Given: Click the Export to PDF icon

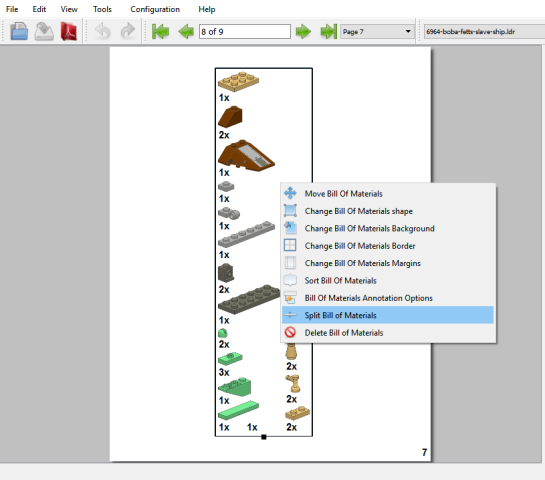Looking at the screenshot, I should (x=69, y=31).
